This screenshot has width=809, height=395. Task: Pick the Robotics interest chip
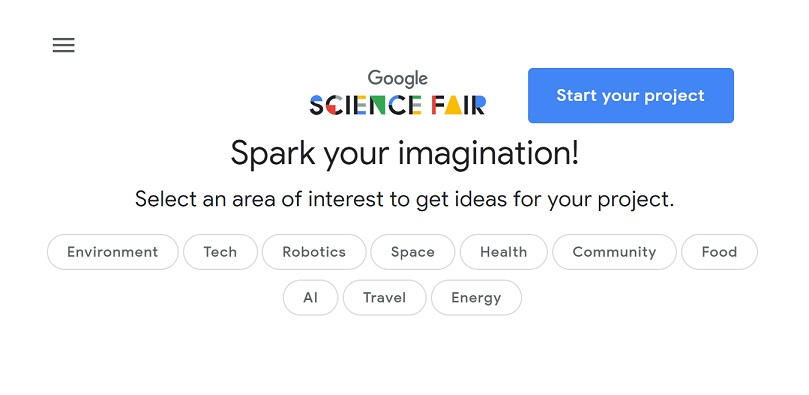click(x=314, y=252)
